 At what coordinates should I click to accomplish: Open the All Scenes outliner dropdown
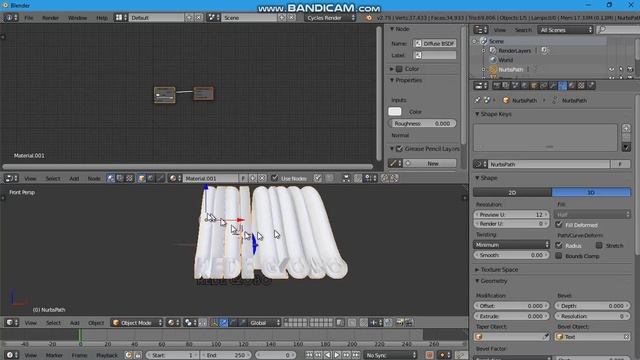[x=565, y=30]
